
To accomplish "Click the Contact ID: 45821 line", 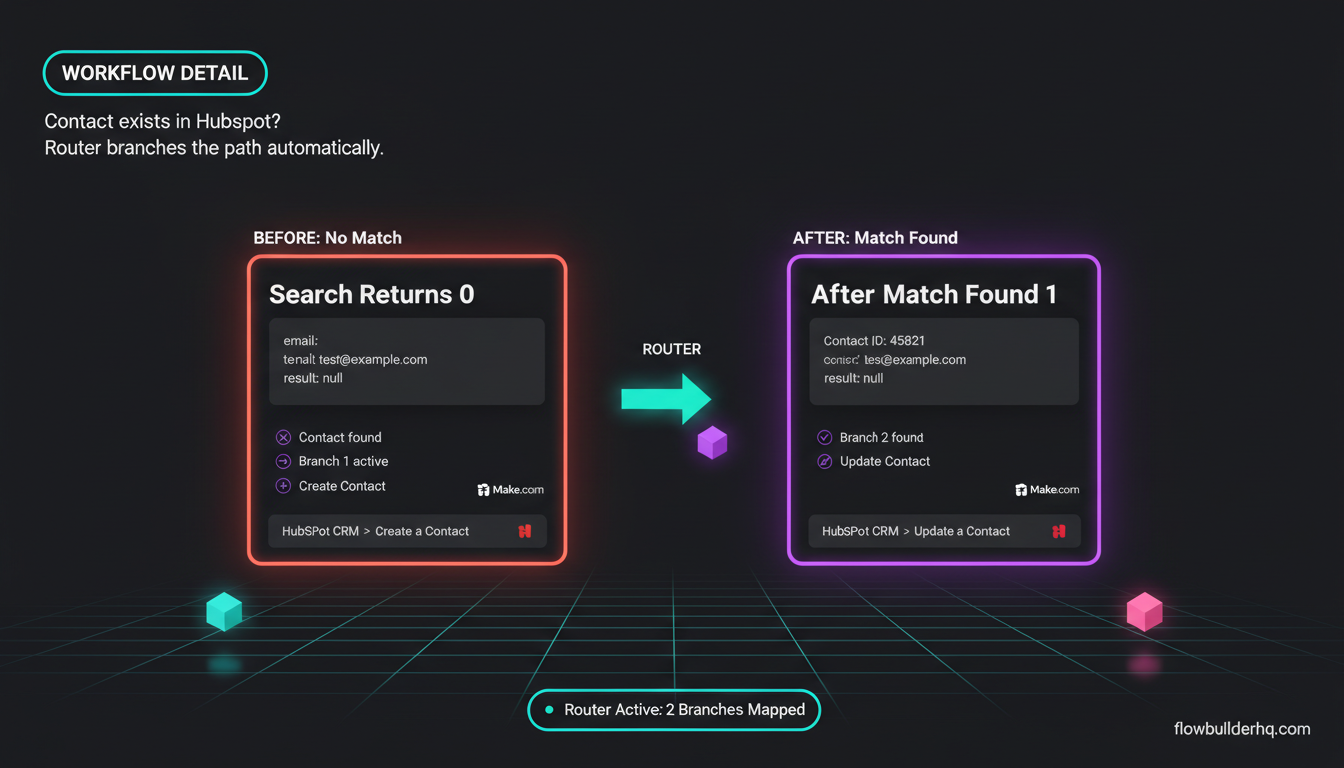I will tap(874, 341).
